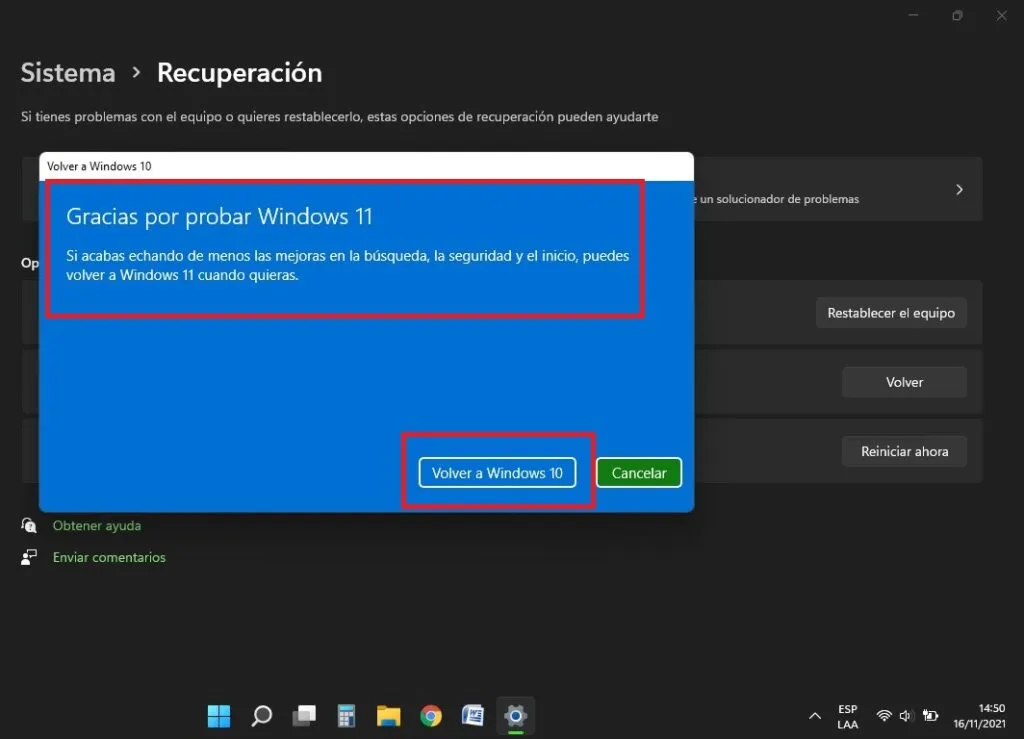1024x739 pixels.
Task: Go back to Sistema via the breadcrumb
Action: [67, 72]
